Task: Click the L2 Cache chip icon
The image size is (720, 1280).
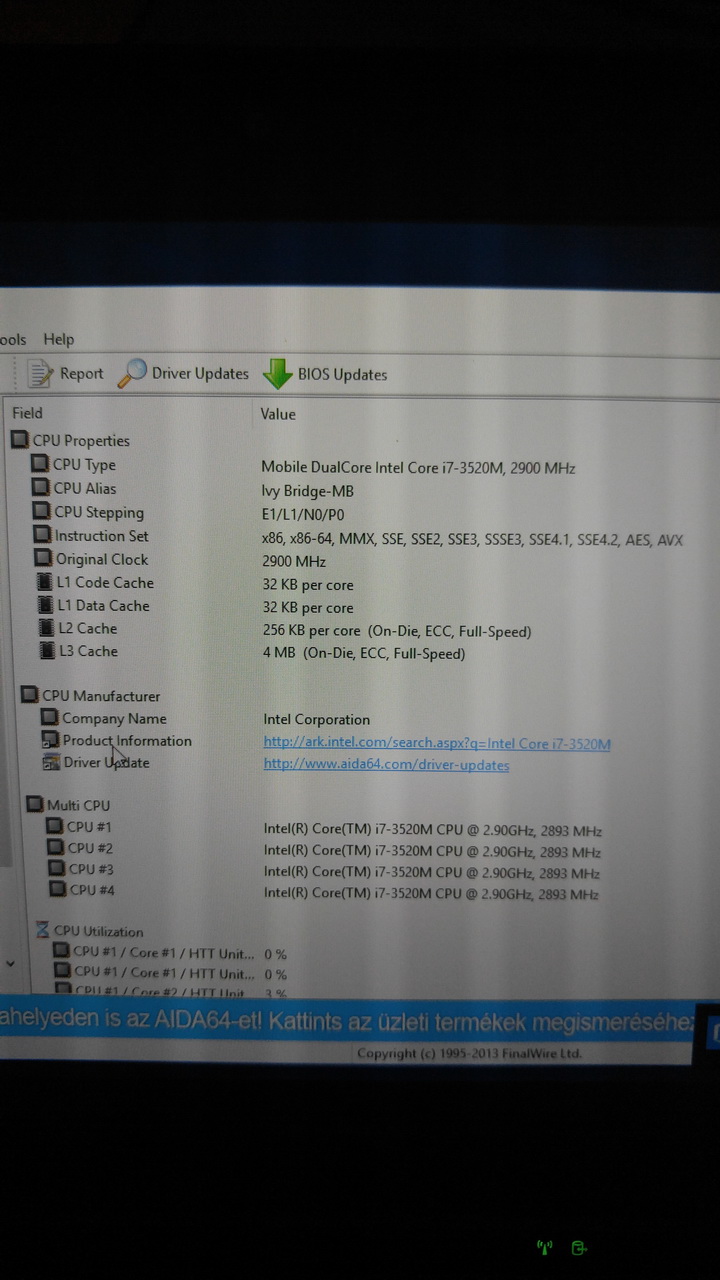Action: pos(46,628)
